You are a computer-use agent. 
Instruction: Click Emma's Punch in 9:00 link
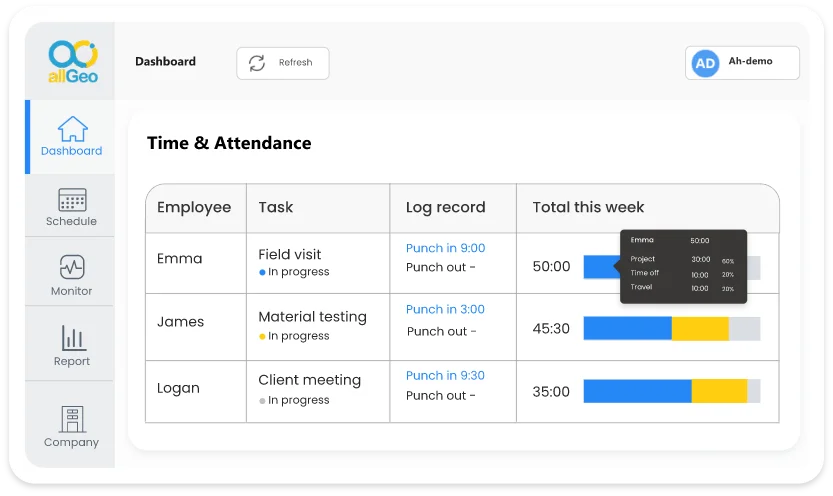click(x=445, y=248)
